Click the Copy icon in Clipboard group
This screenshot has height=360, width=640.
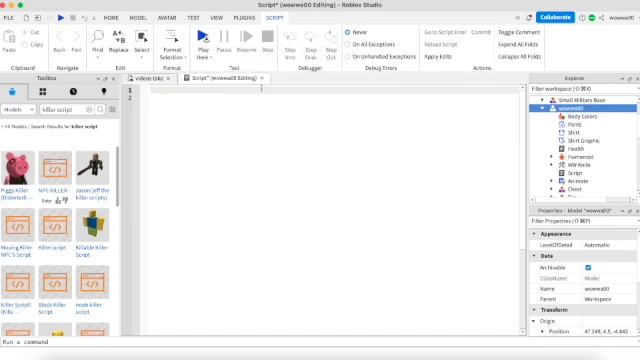tap(24, 44)
